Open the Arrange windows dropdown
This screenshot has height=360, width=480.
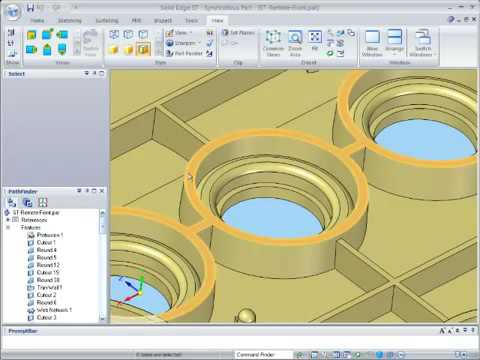(x=394, y=43)
